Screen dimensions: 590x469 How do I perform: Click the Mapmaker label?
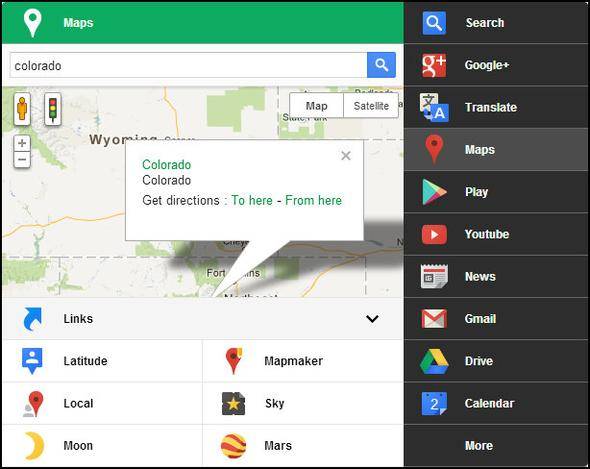293,361
